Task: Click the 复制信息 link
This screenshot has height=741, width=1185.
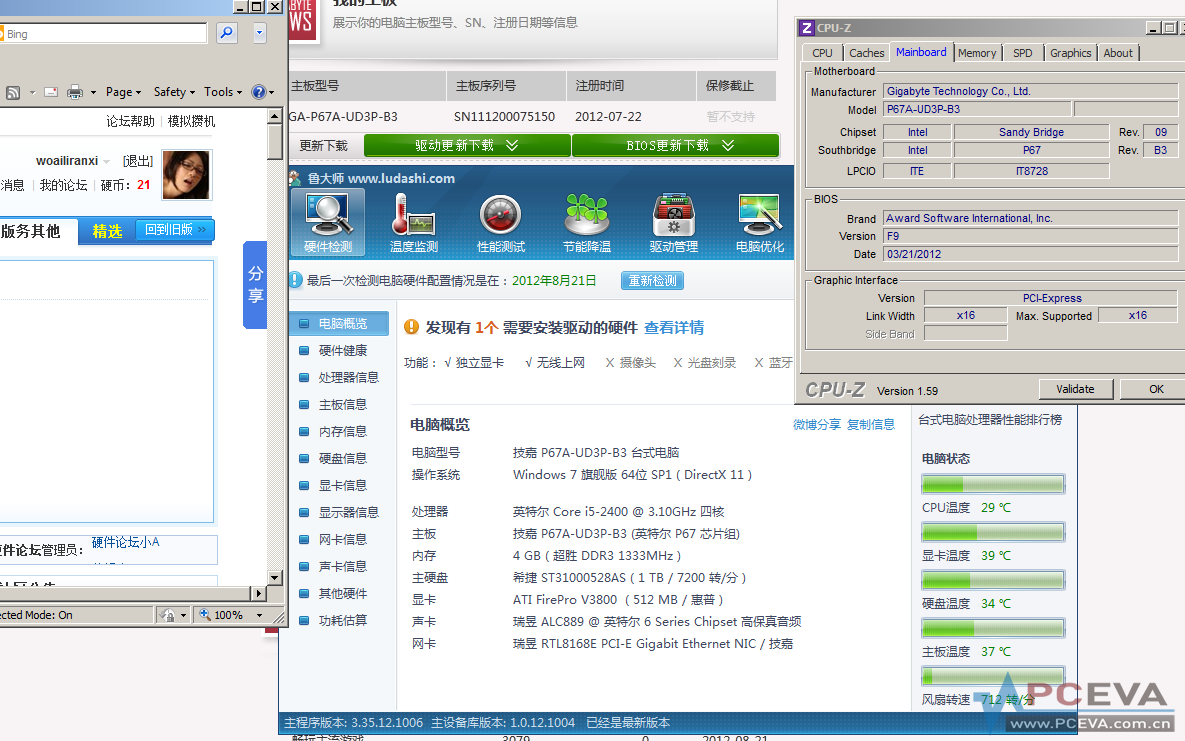Action: (x=871, y=424)
